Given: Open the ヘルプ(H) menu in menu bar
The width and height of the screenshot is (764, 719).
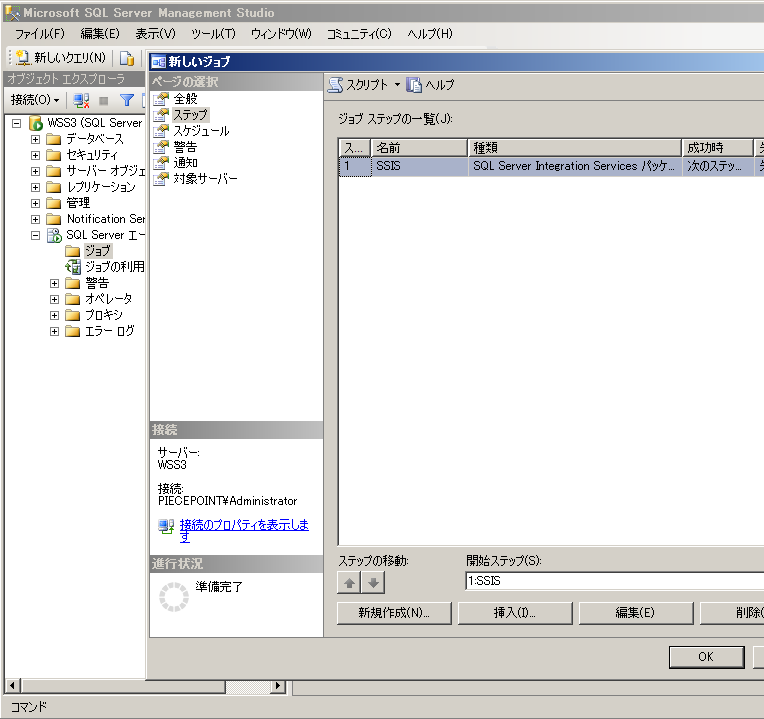Looking at the screenshot, I should coord(430,34).
